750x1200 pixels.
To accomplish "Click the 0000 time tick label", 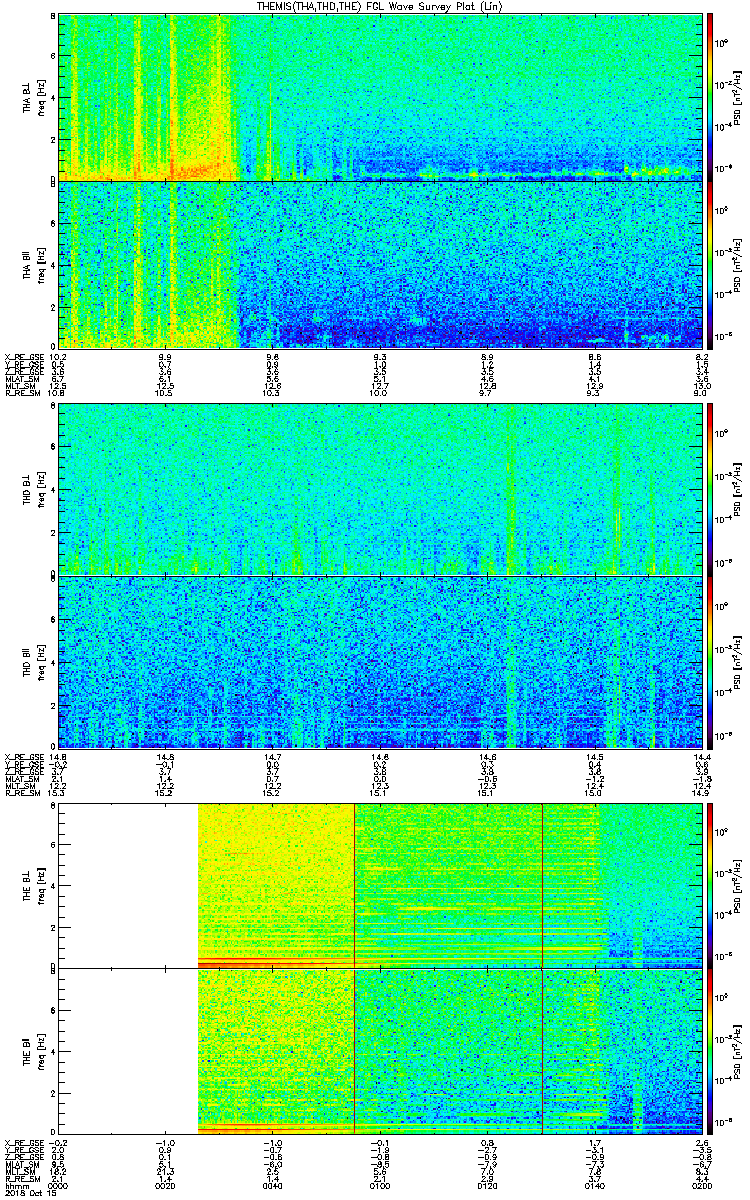I will (x=60, y=1187).
